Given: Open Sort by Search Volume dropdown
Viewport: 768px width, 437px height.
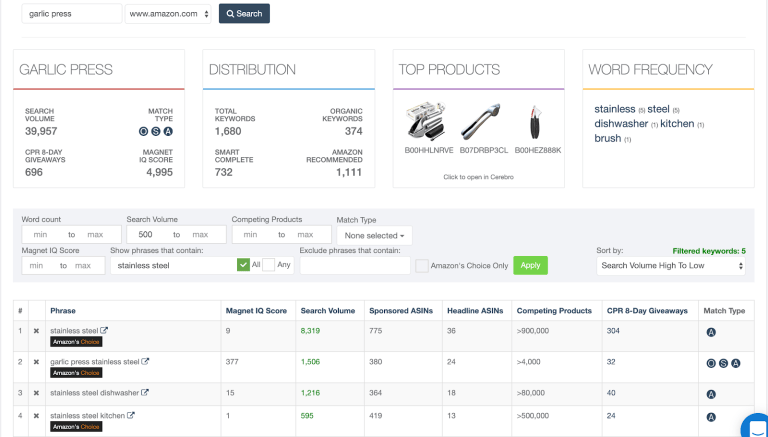Looking at the screenshot, I should [x=671, y=266].
